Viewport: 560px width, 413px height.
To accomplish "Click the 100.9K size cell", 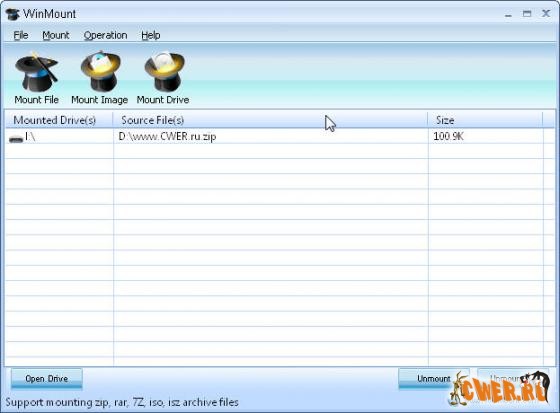I will click(x=448, y=136).
